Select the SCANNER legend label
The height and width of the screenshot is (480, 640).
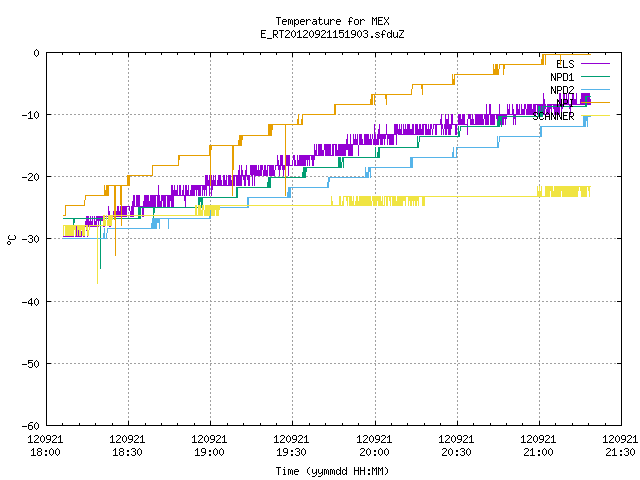click(x=553, y=116)
